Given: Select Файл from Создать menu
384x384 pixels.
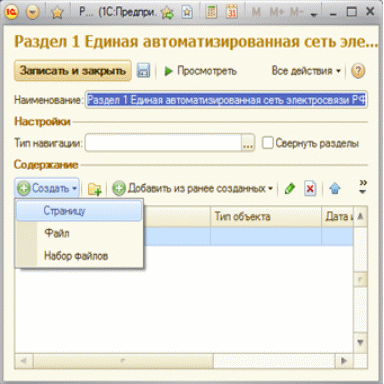Looking at the screenshot, I should click(79, 233).
